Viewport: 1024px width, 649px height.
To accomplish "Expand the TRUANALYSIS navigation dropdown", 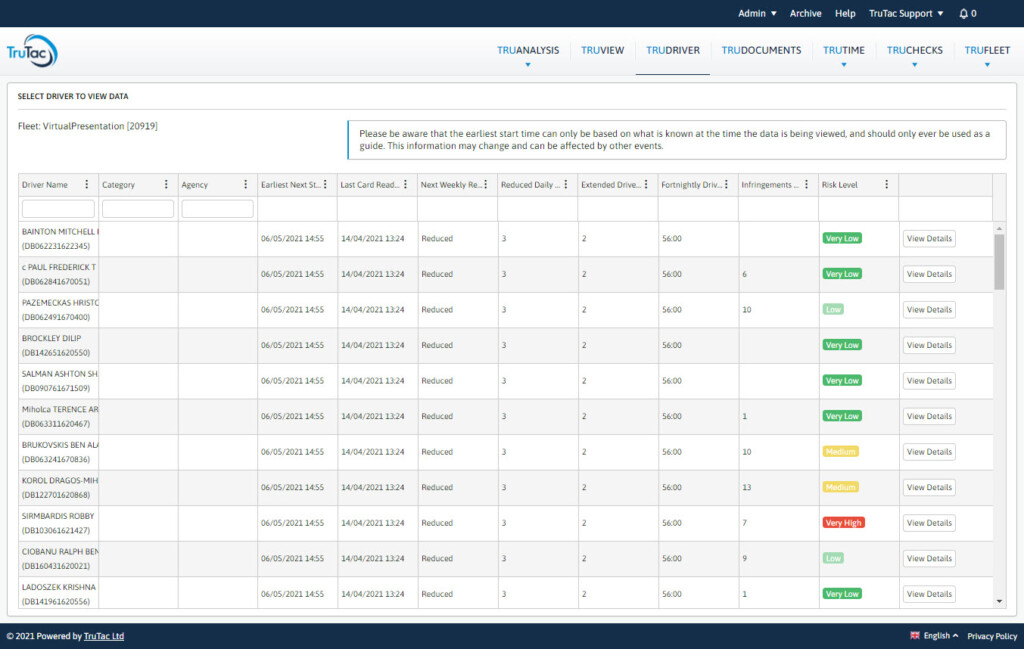I will point(528,52).
